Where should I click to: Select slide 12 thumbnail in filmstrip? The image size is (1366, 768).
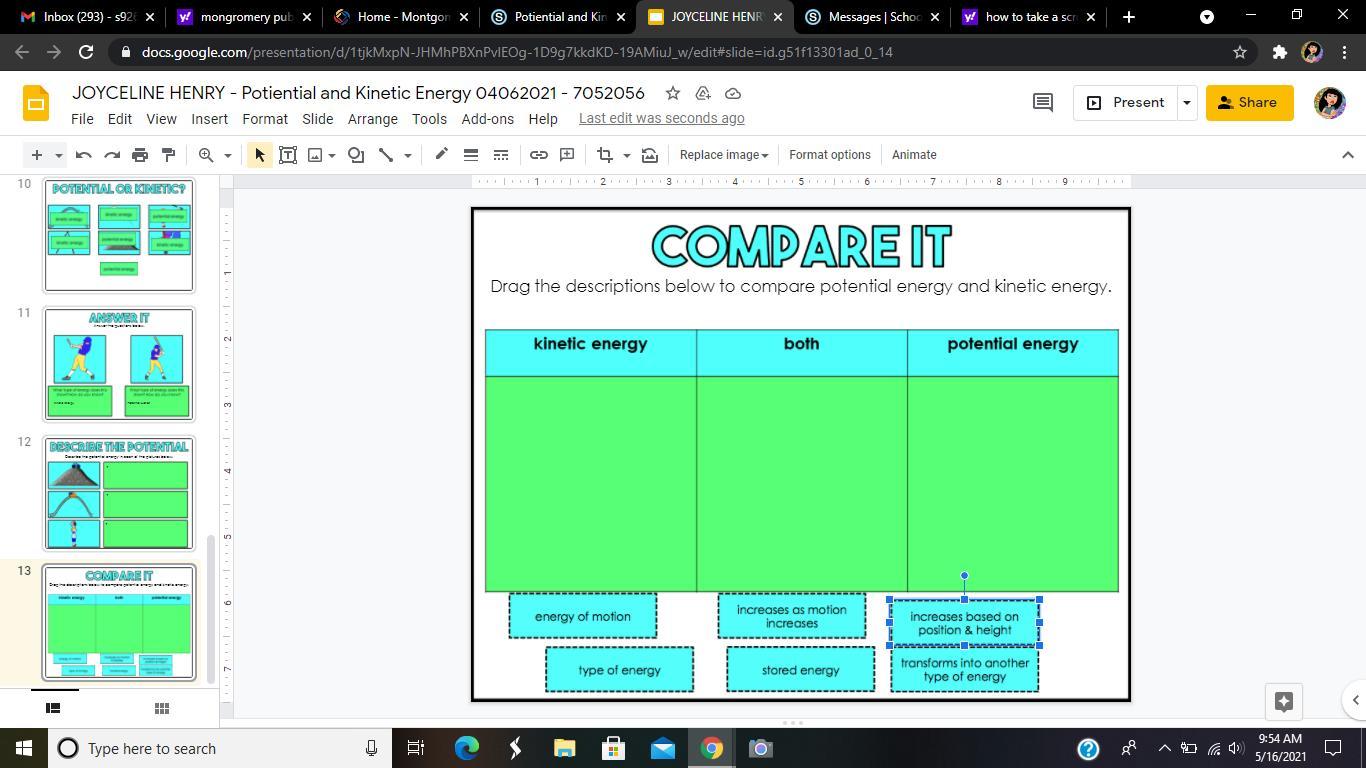119,493
